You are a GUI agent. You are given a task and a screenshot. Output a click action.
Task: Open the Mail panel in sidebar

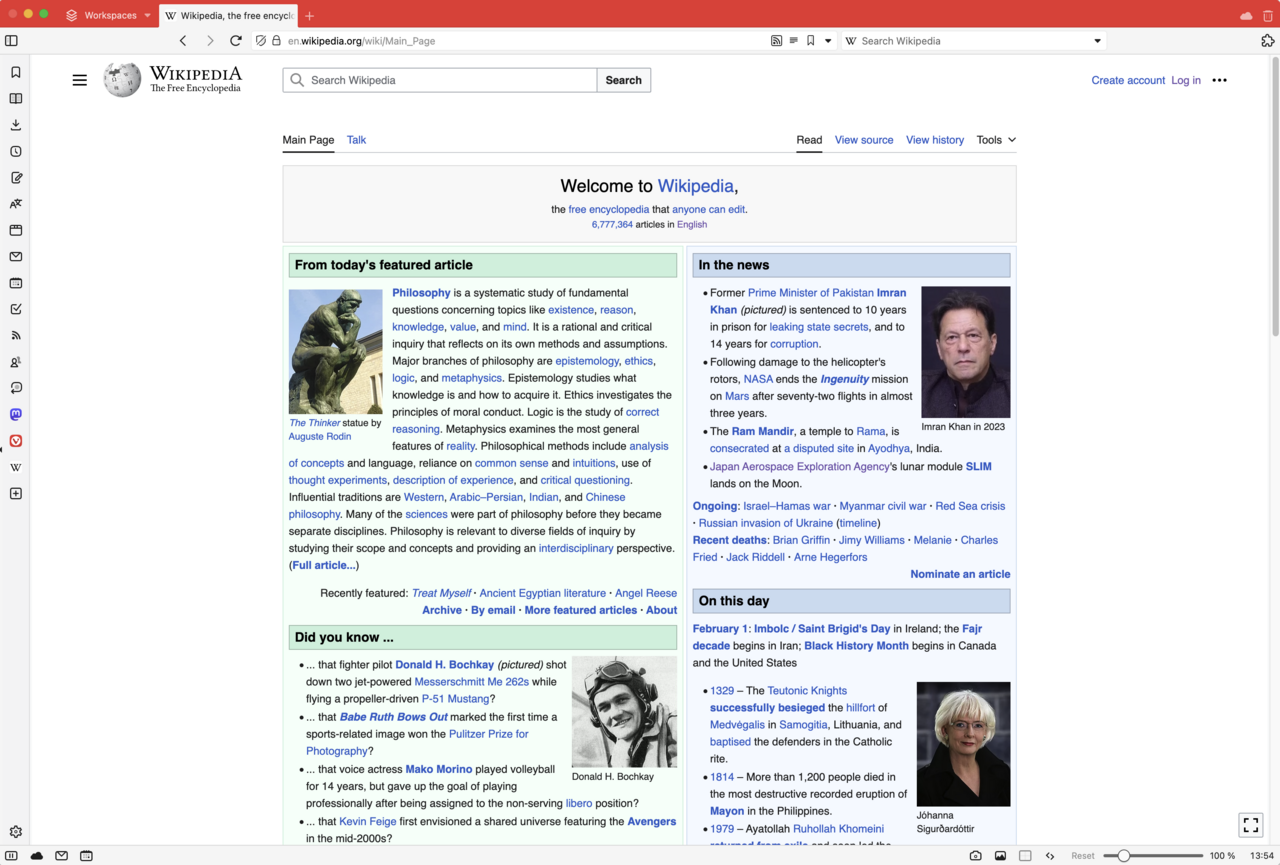coord(15,257)
